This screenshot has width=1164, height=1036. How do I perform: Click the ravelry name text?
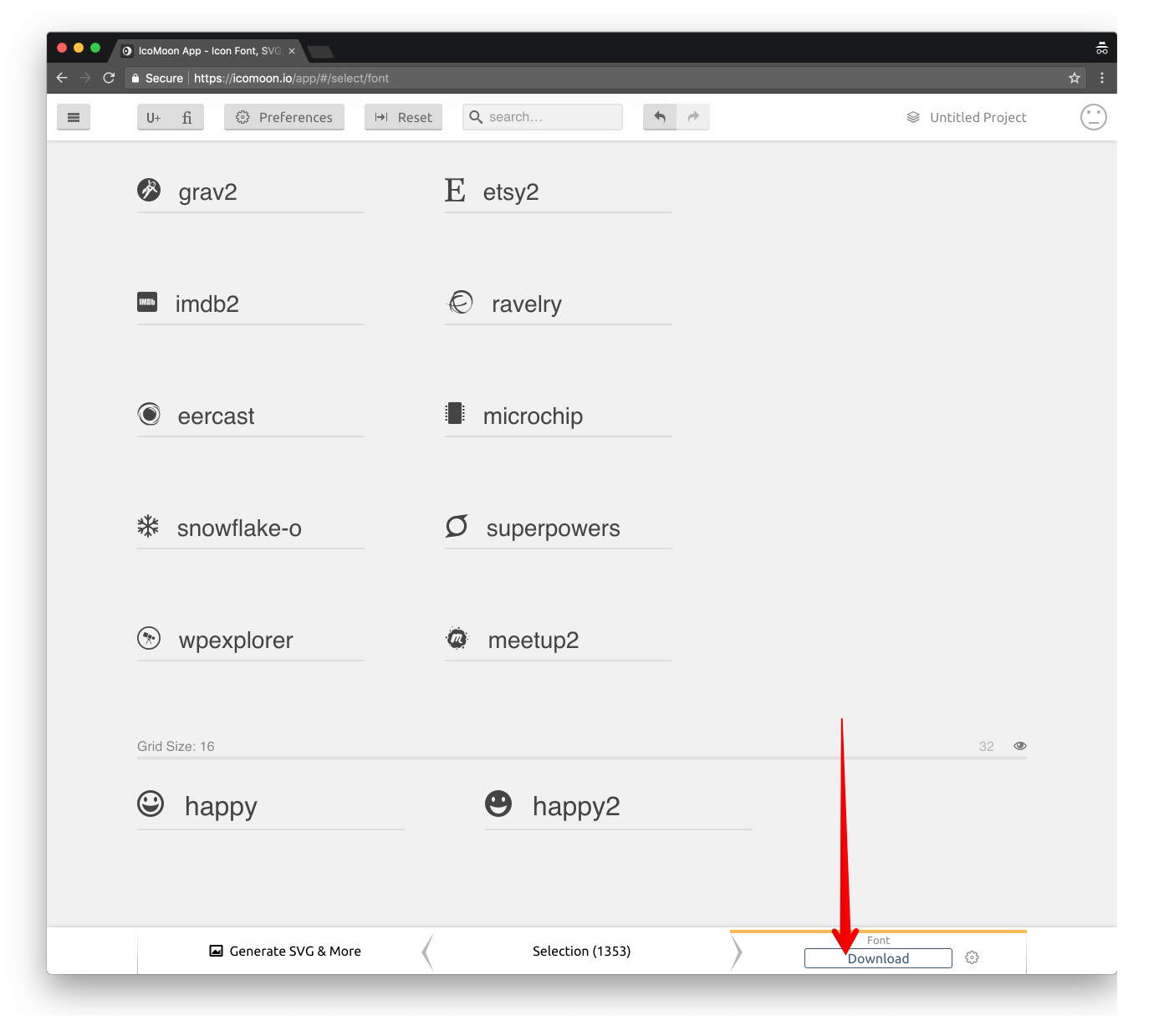(x=527, y=304)
